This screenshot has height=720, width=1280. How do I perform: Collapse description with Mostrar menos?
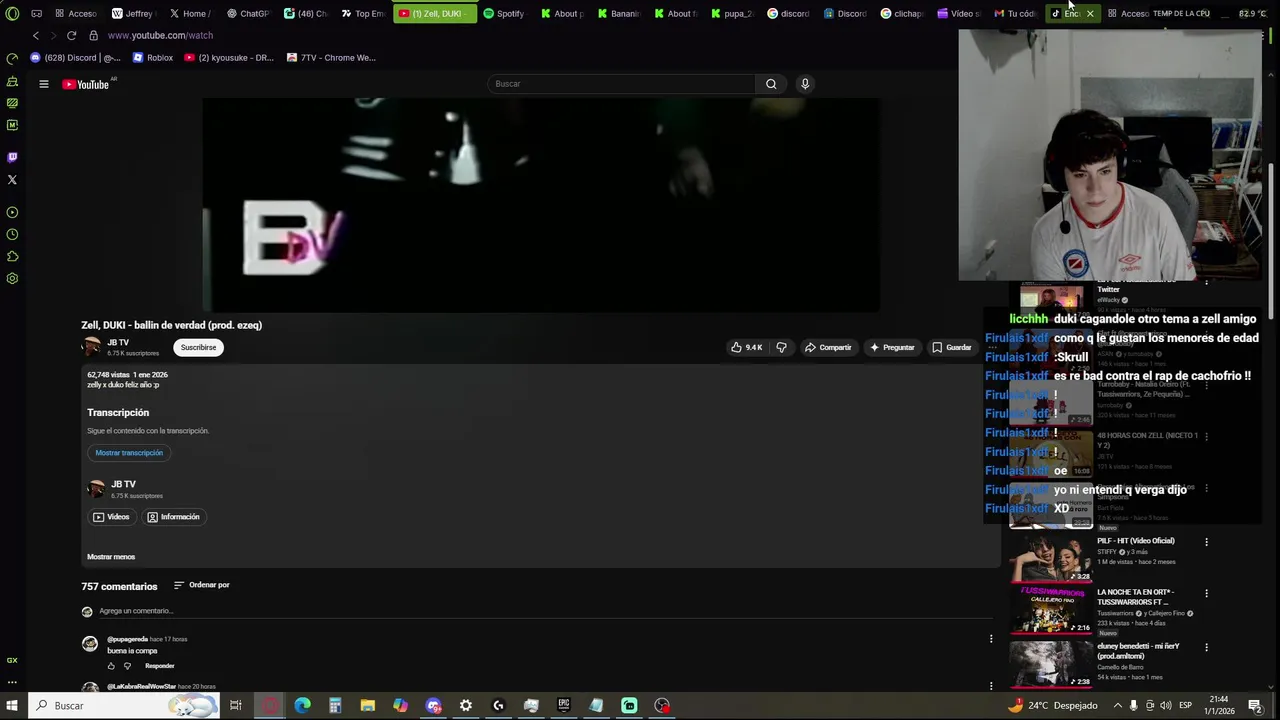[111, 557]
